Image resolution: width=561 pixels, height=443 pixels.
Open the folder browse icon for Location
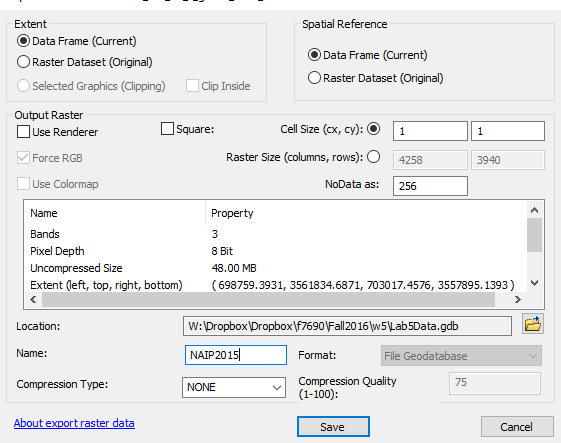[x=533, y=324]
